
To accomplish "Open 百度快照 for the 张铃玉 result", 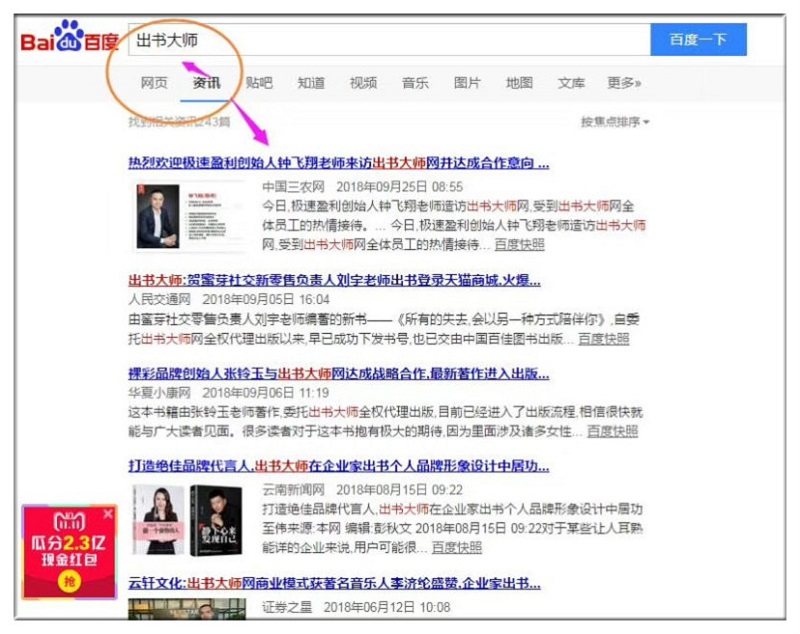I will pyautogui.click(x=612, y=431).
